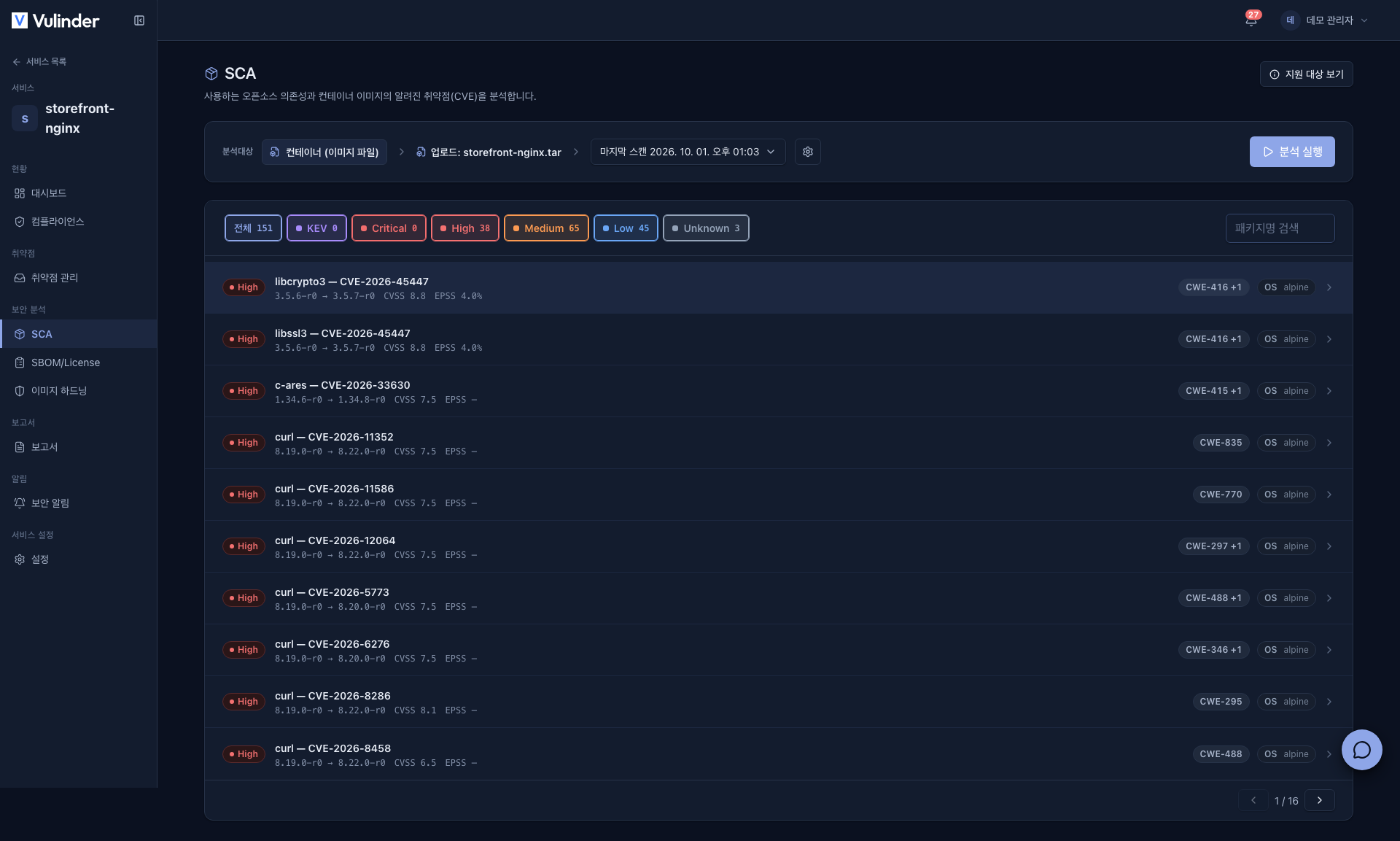Viewport: 1400px width, 841px height.
Task: Select the SCA sidebar item
Action: (x=78, y=334)
